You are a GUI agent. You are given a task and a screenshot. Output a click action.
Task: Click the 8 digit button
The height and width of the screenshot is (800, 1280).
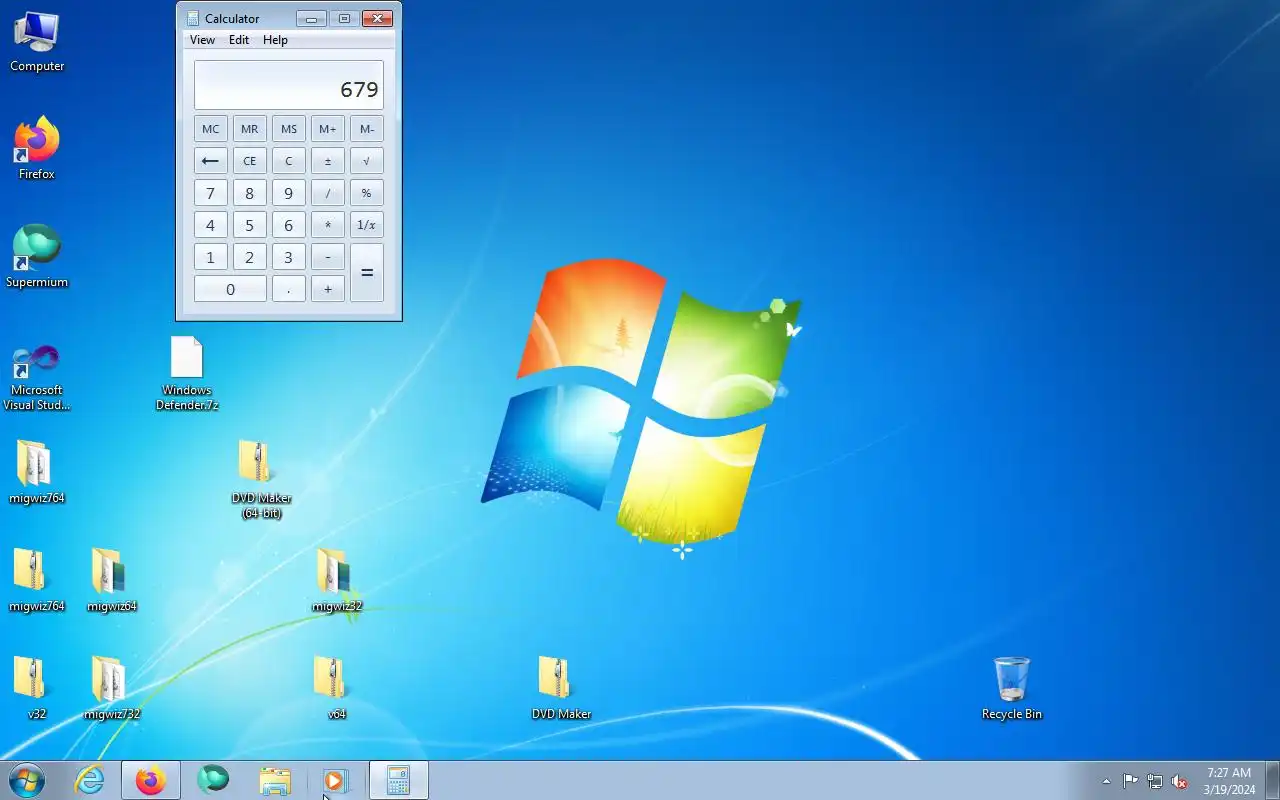click(249, 193)
